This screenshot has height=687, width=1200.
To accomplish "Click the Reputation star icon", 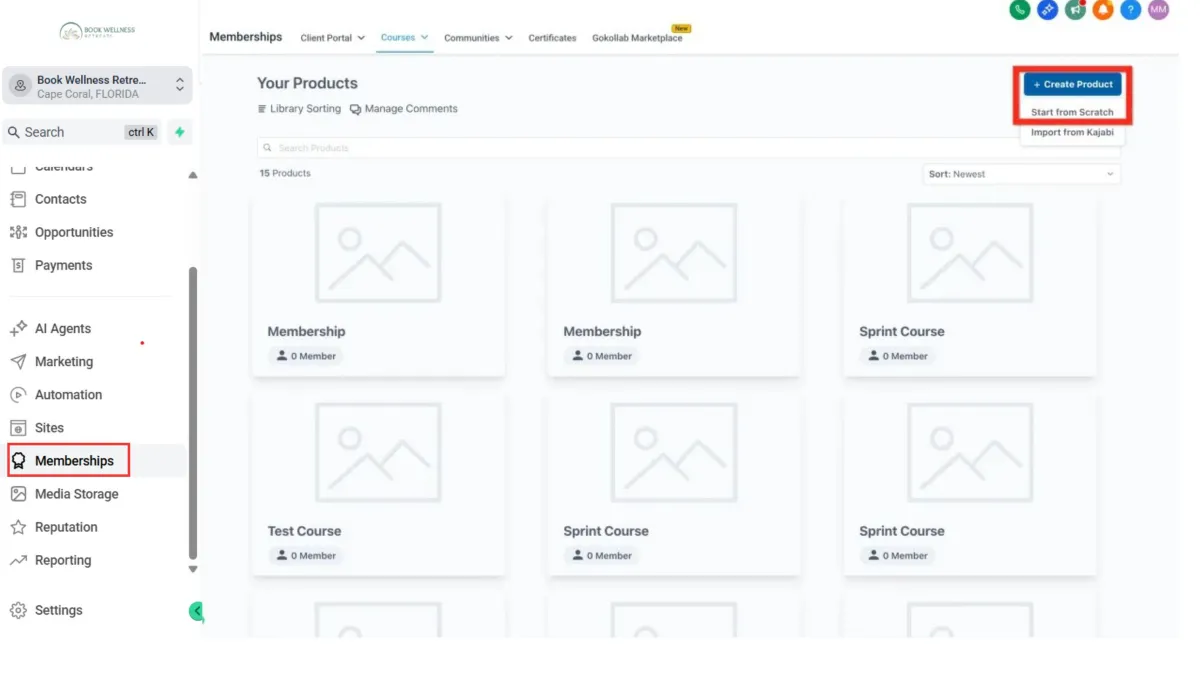I will click(x=18, y=527).
